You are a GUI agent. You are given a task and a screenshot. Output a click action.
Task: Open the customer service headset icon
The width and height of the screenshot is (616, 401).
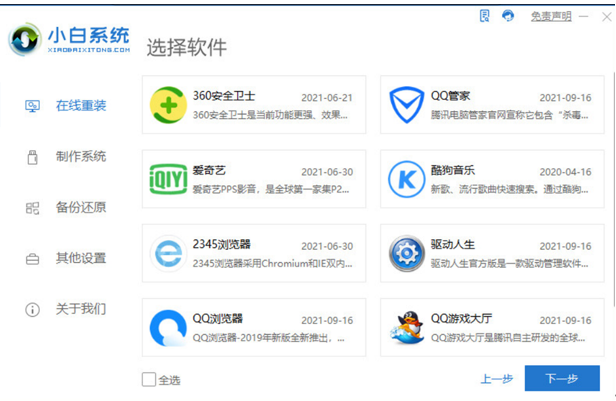pyautogui.click(x=508, y=16)
